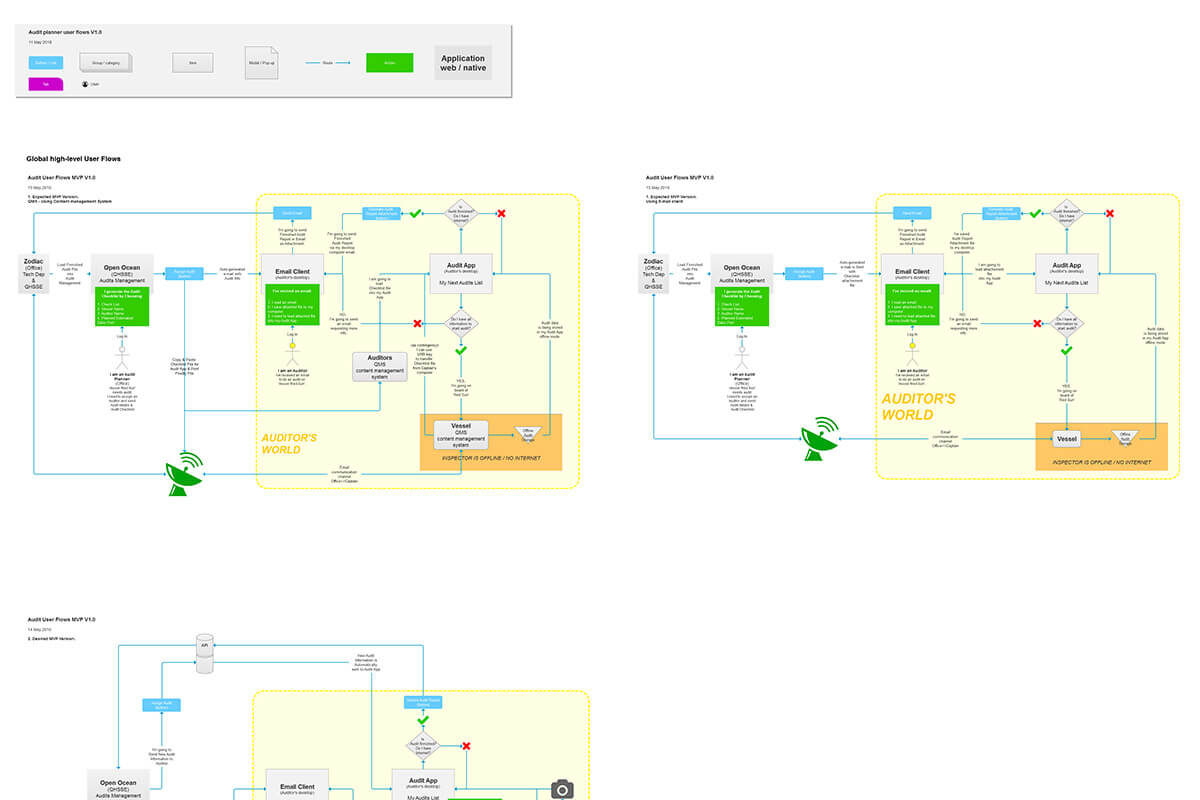This screenshot has width=1200, height=800.
Task: Click the blue Button / Link legend box
Action: [x=46, y=63]
